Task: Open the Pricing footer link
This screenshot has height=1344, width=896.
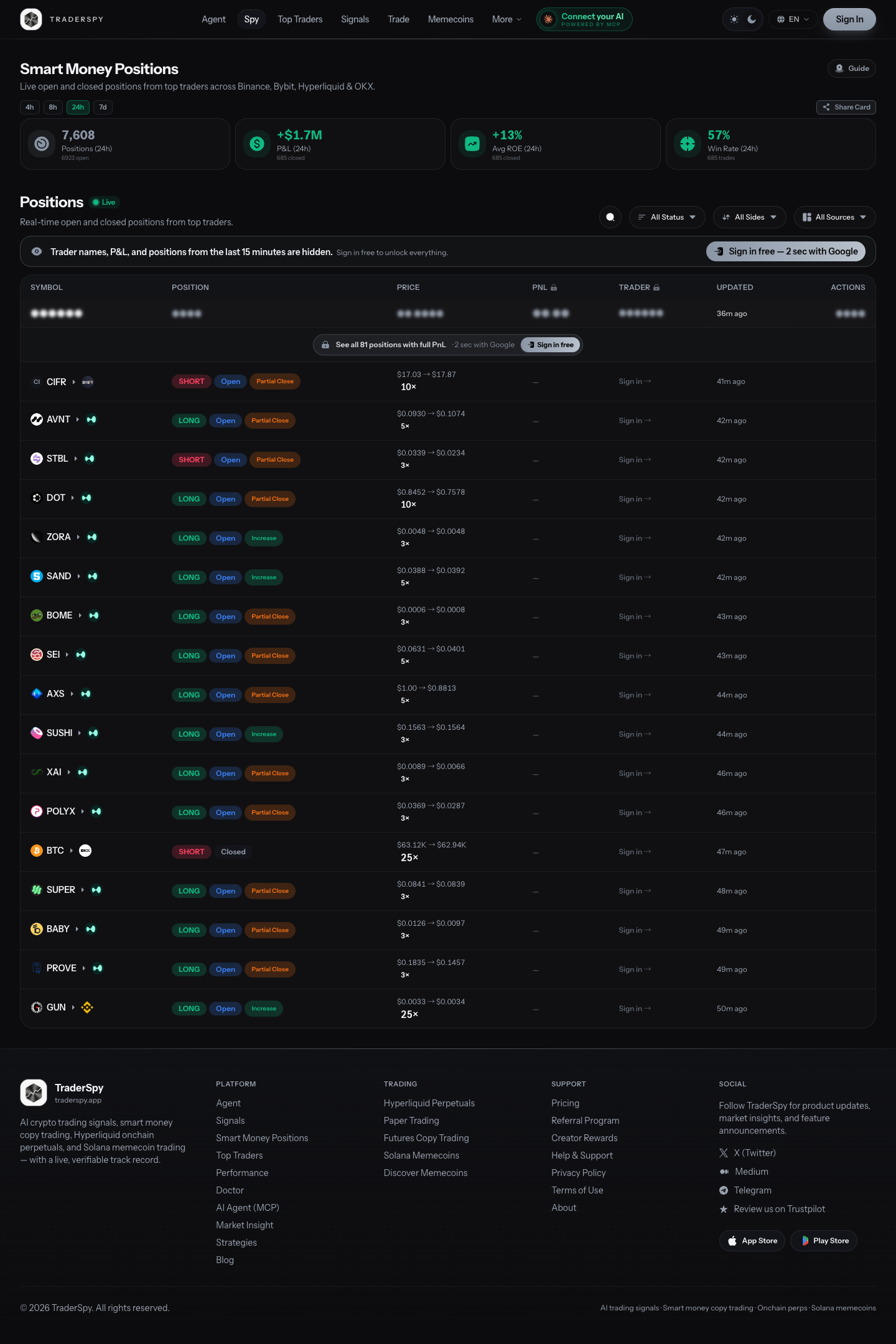Action: 565,1103
